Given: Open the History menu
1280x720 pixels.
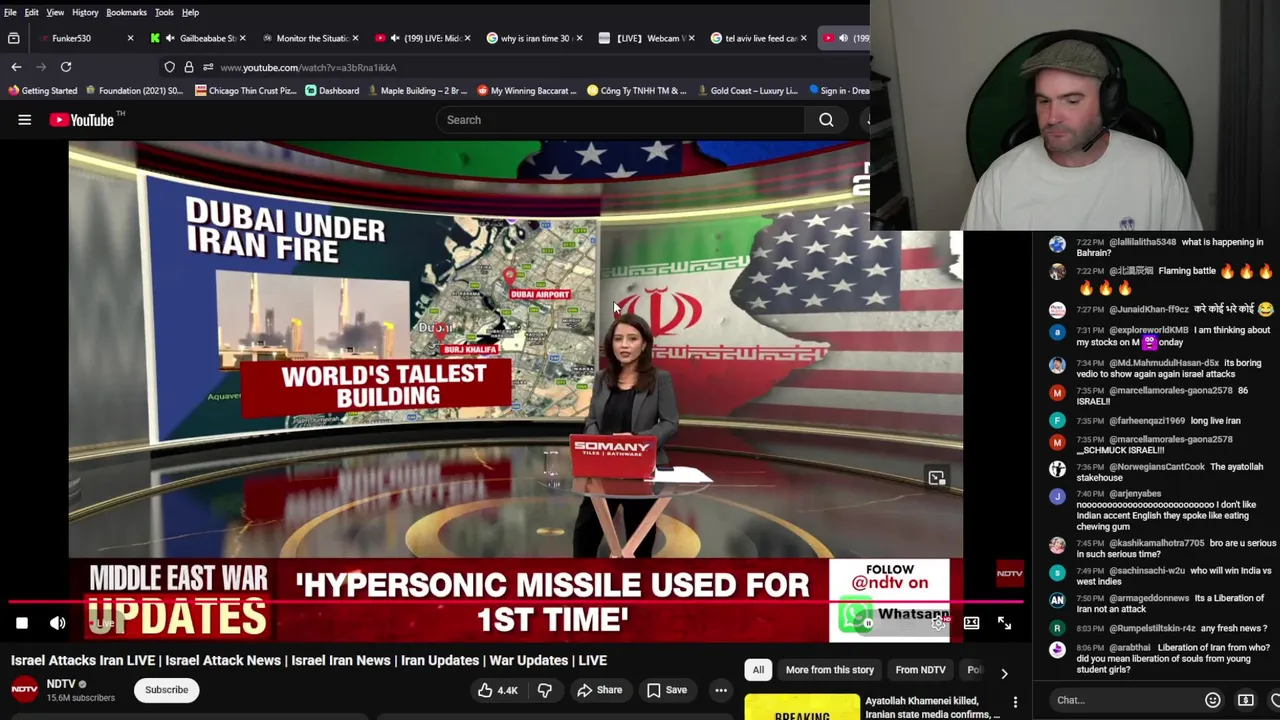Looking at the screenshot, I should [x=85, y=12].
